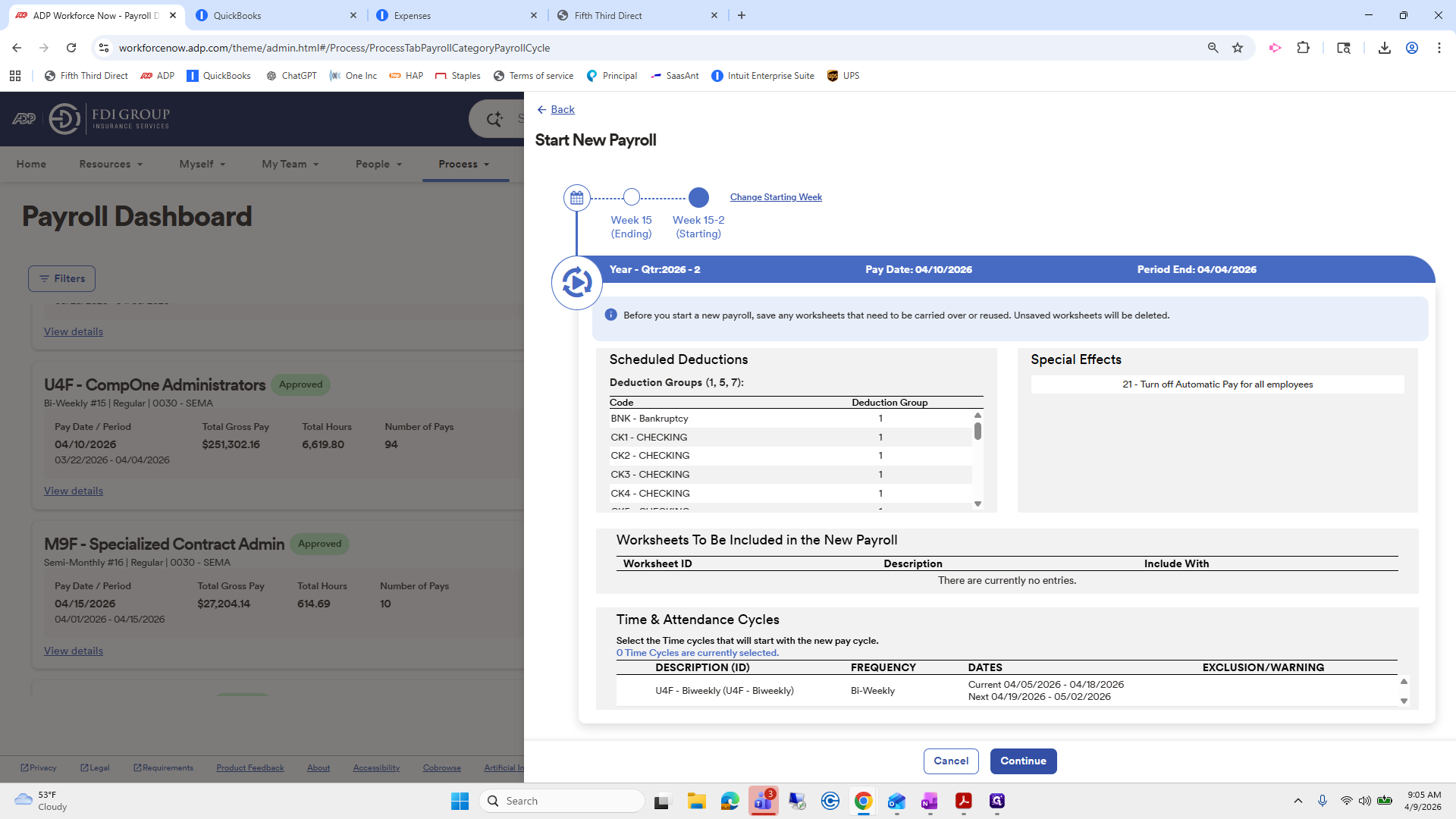This screenshot has width=1456, height=819.
Task: Click the browser address bar URL
Action: 334,48
